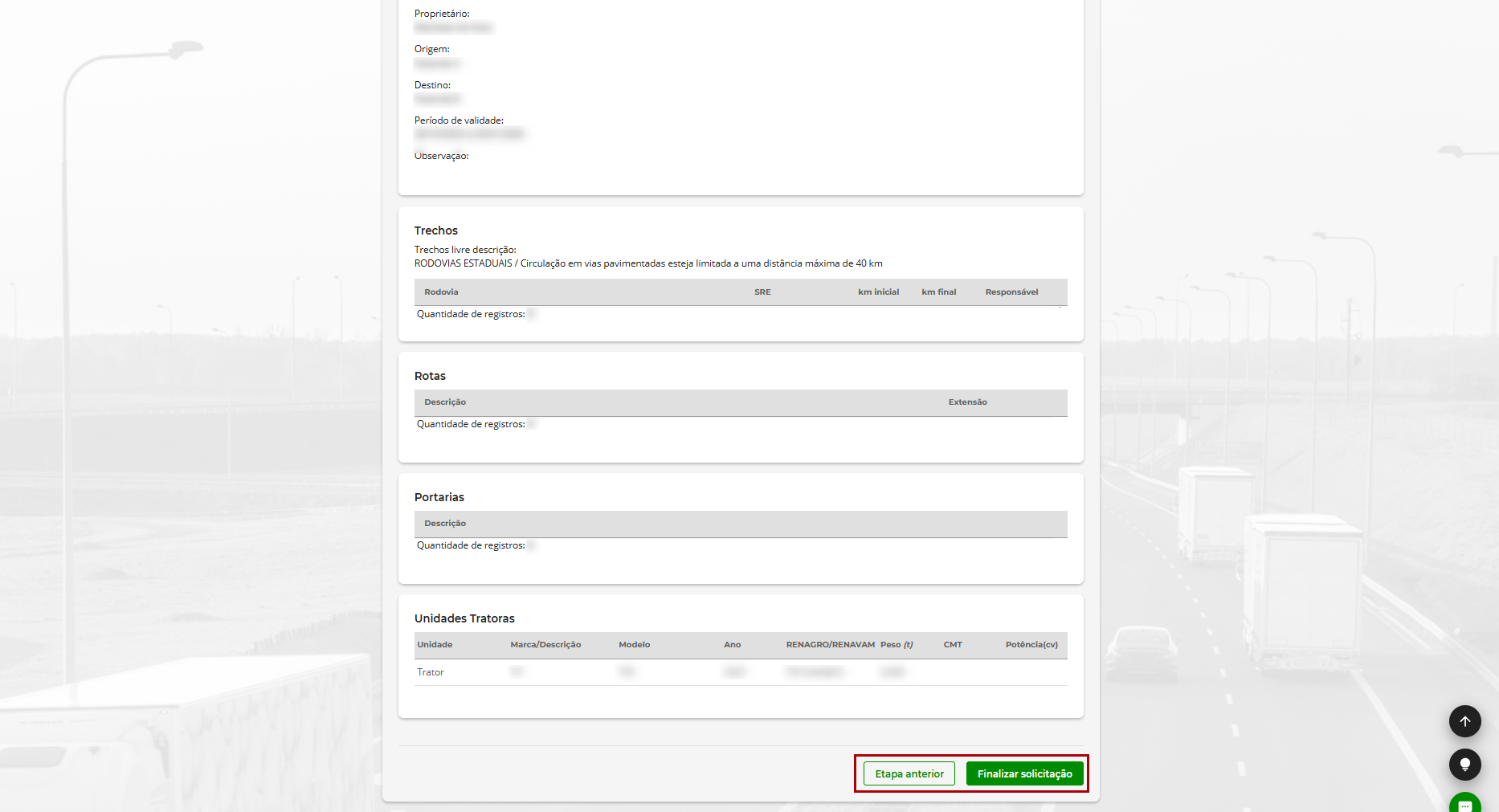Click the Descrição header in Portarias table

[445, 524]
